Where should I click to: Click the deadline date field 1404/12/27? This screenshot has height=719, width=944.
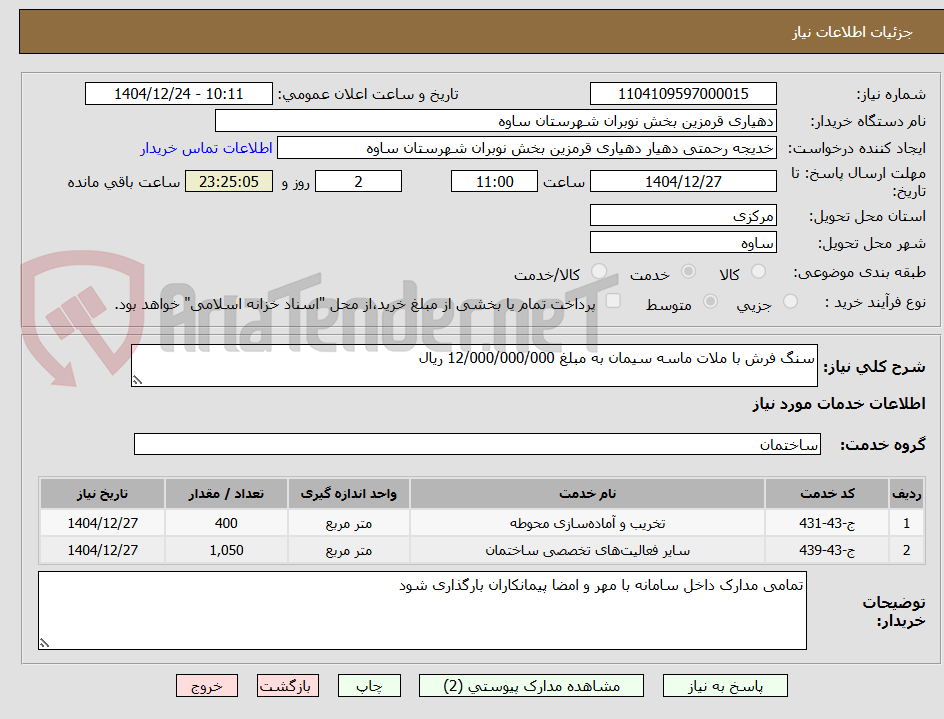click(683, 181)
